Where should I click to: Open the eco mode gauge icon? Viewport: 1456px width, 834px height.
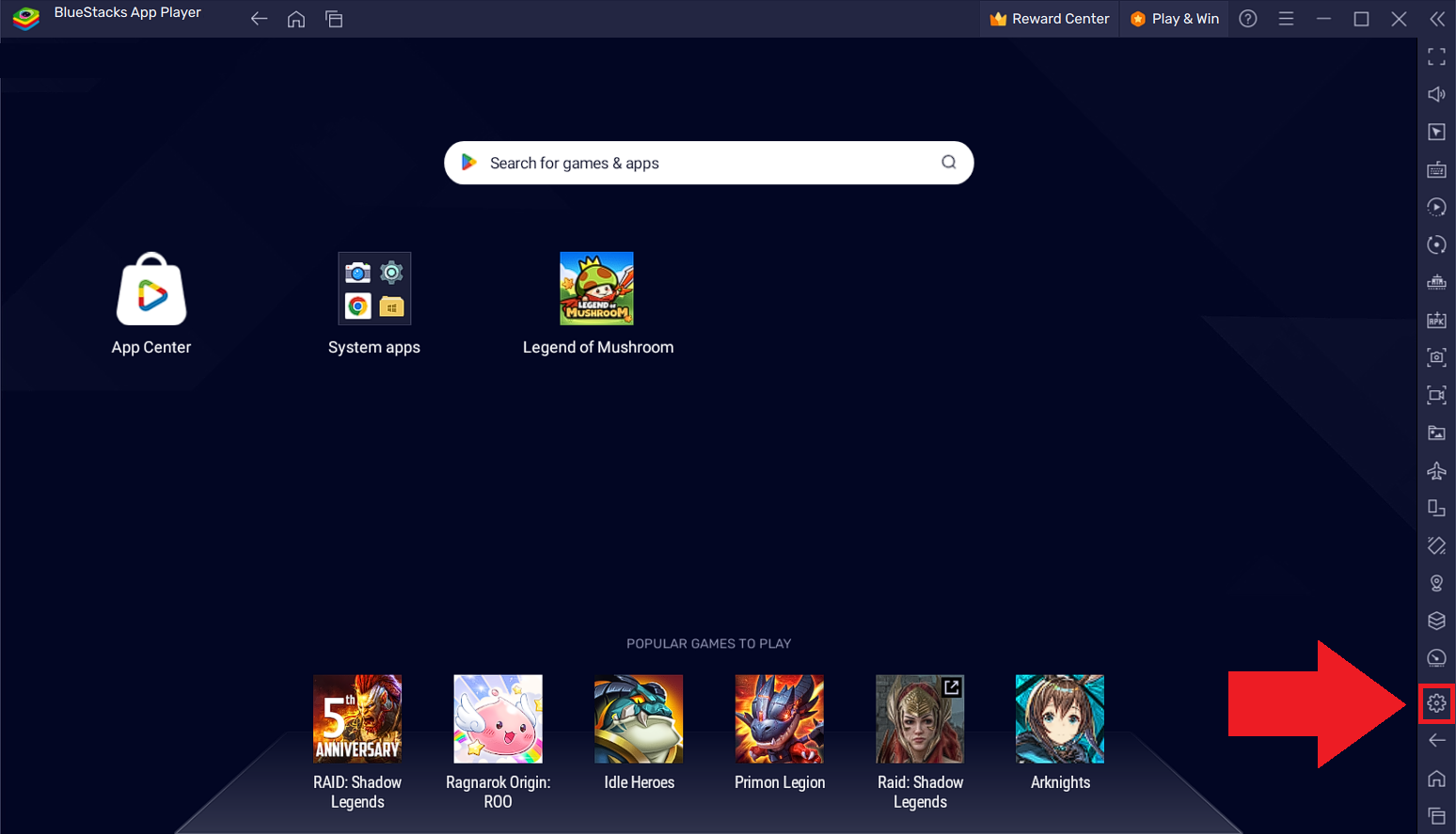[x=1436, y=658]
